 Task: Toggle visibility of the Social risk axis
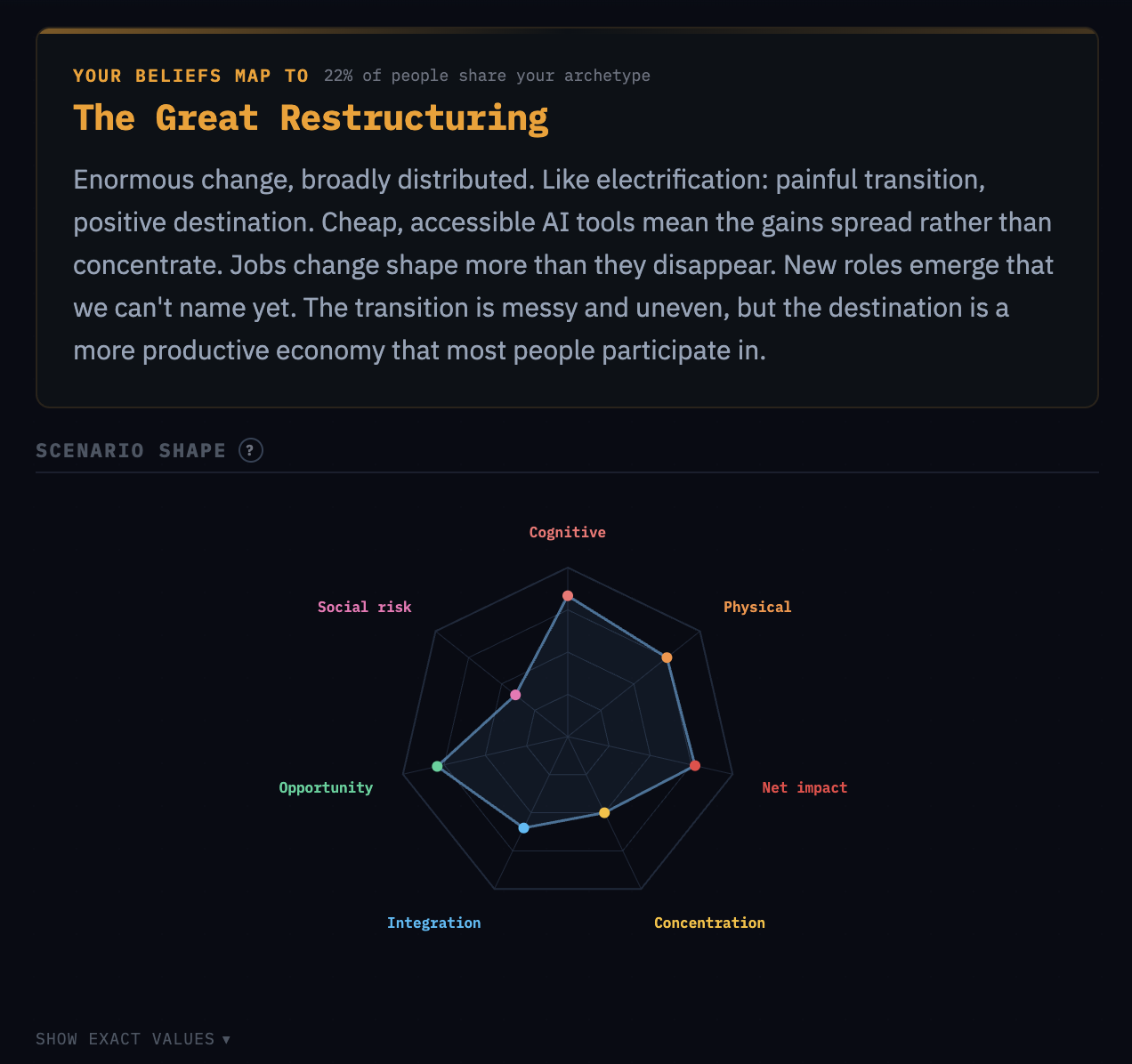(364, 606)
